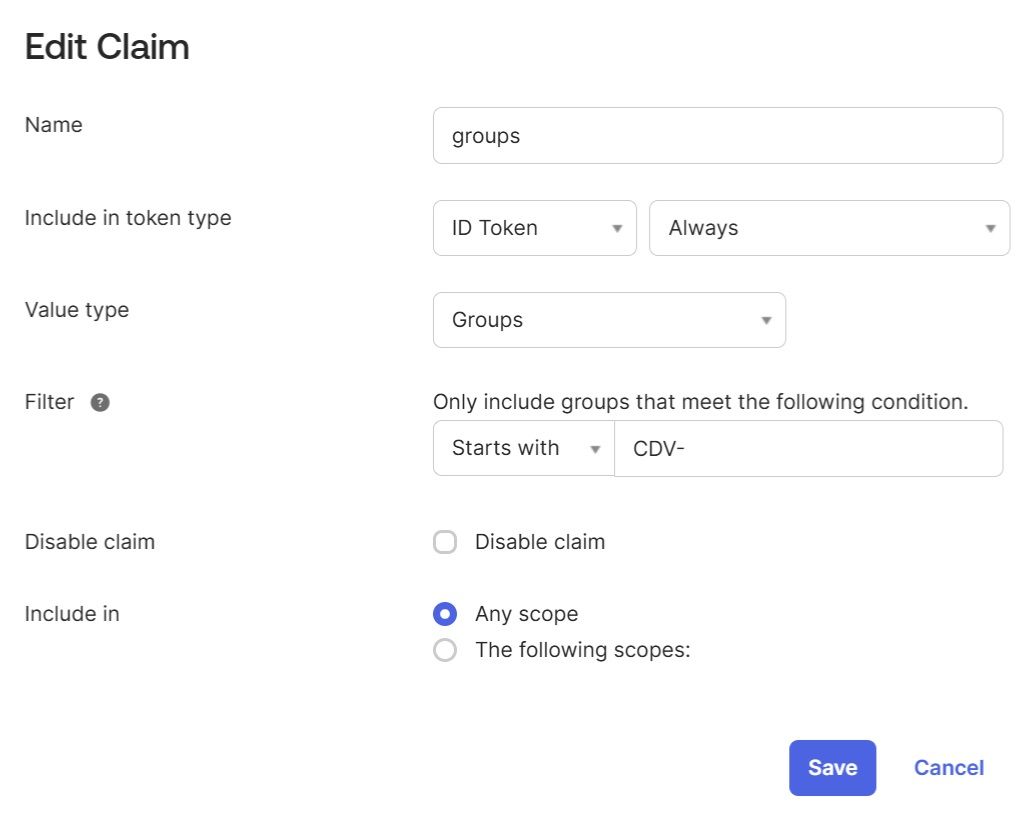Open the Groups value type dropdown

[608, 320]
